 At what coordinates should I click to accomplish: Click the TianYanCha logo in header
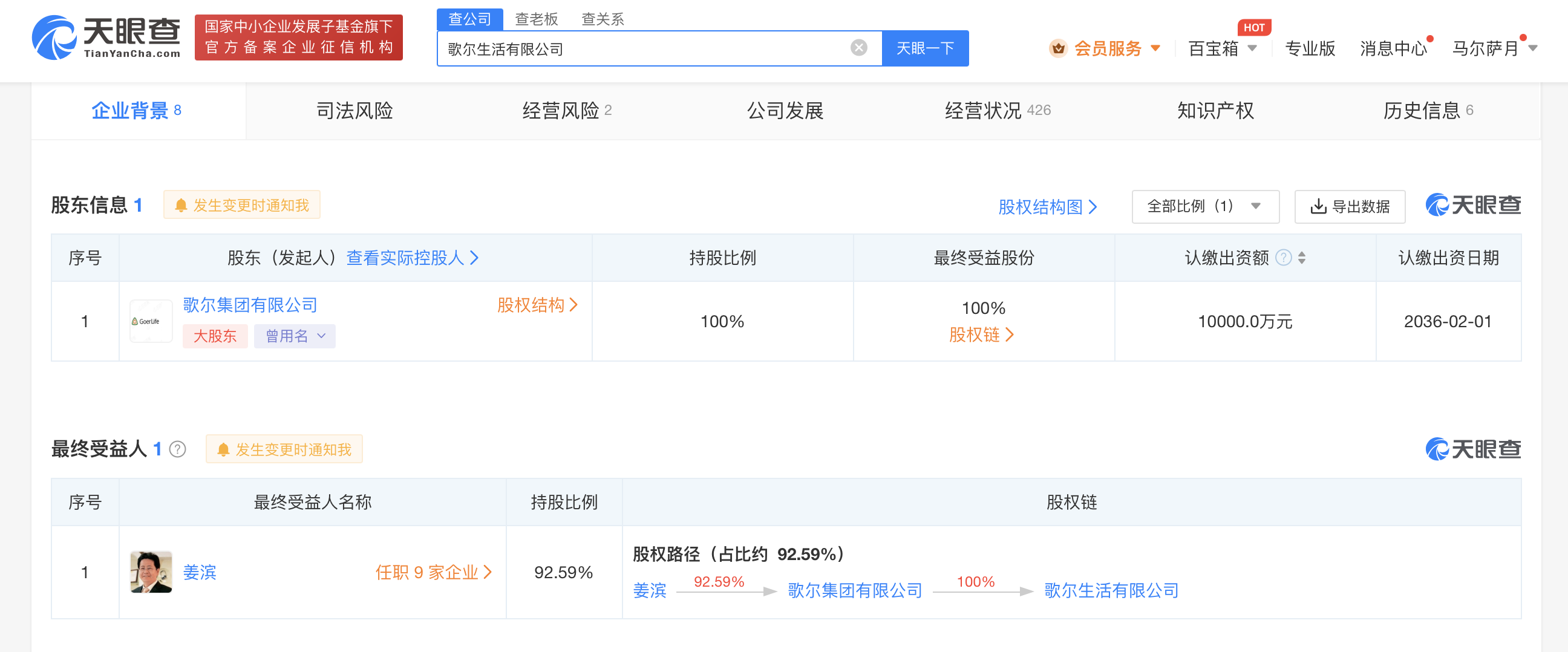point(106,37)
